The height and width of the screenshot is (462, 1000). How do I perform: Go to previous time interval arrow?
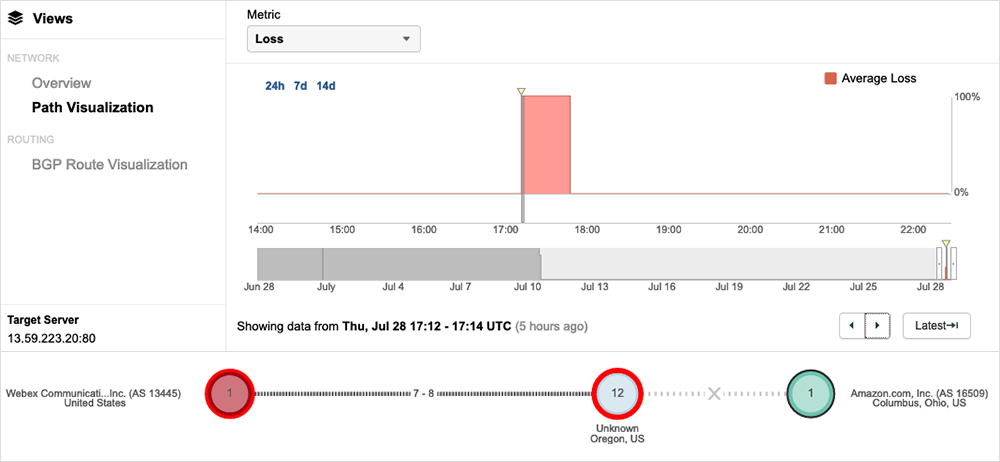pos(852,326)
